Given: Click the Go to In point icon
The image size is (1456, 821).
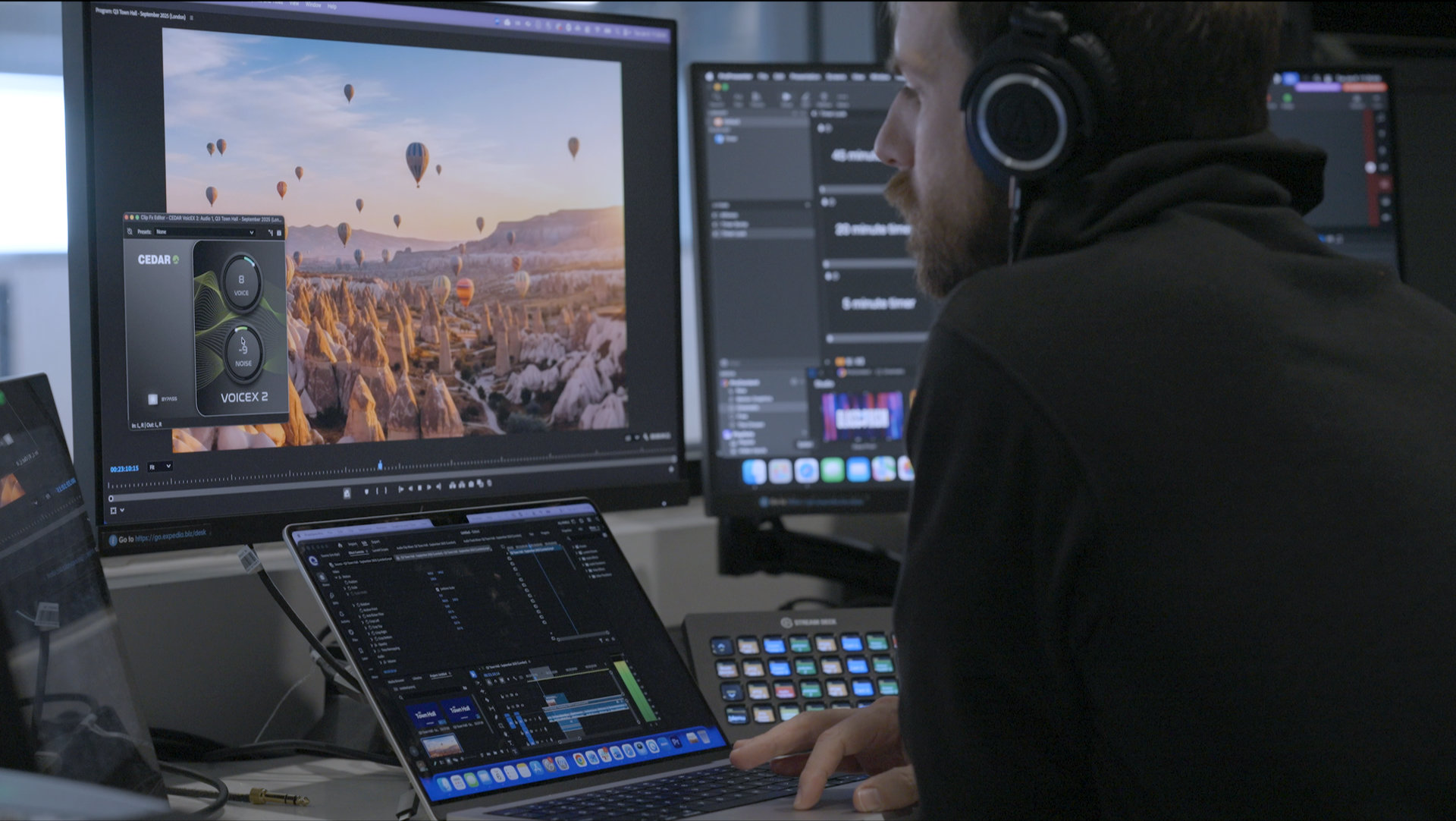Looking at the screenshot, I should click(x=400, y=489).
